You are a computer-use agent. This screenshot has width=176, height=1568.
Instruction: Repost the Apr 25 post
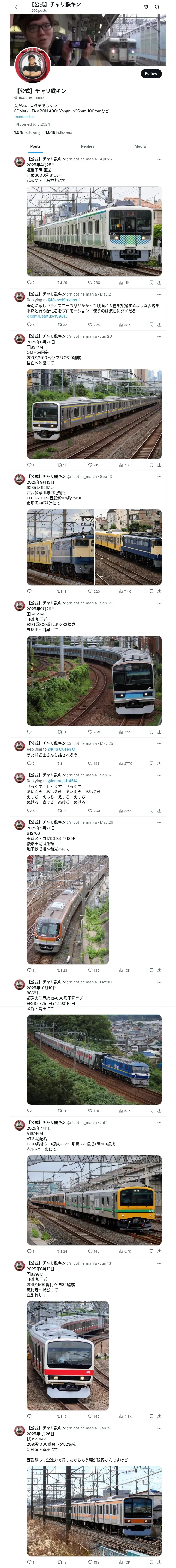point(62,283)
